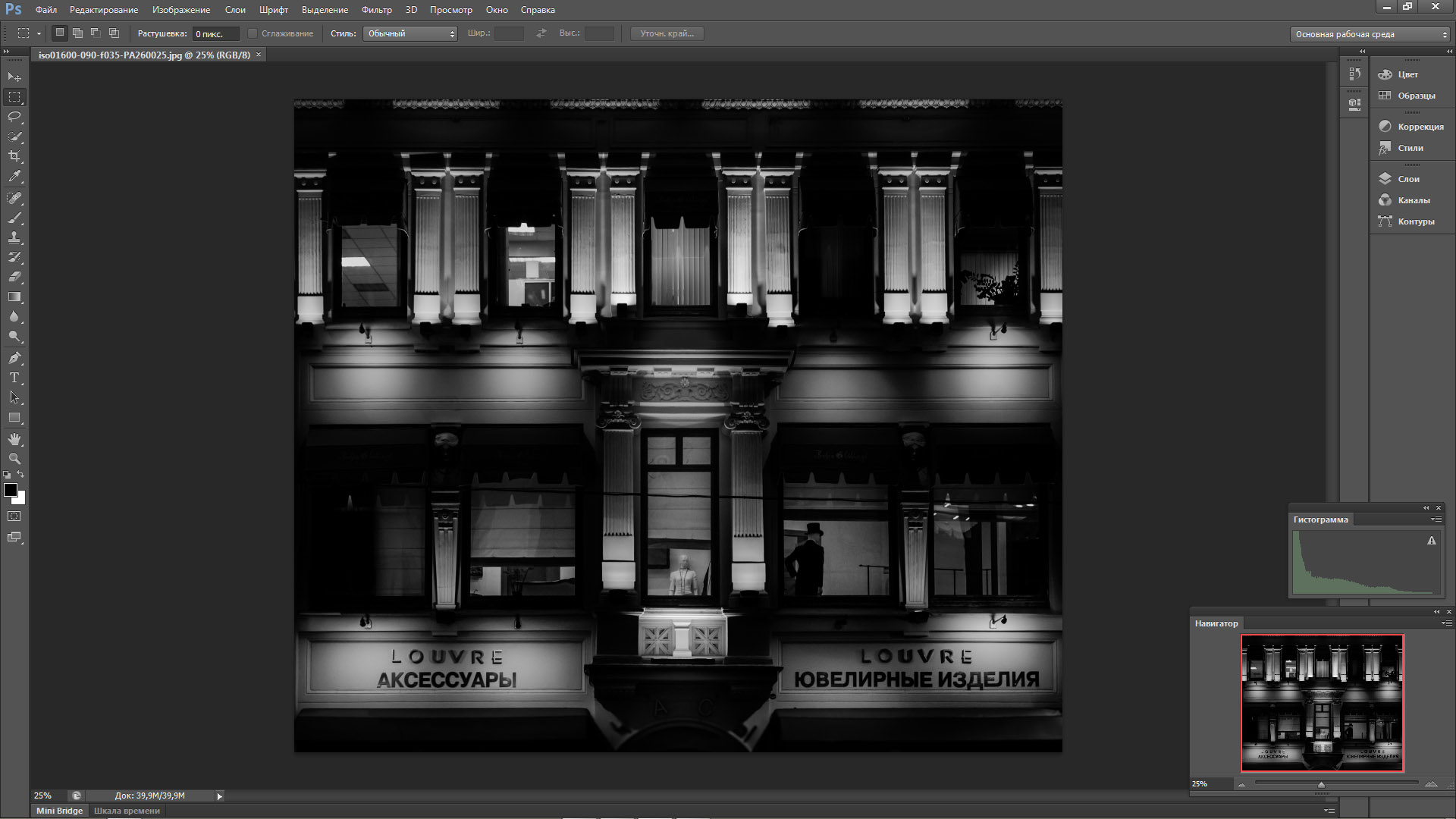
Task: Swap foreground and background colors
Action: coord(21,475)
